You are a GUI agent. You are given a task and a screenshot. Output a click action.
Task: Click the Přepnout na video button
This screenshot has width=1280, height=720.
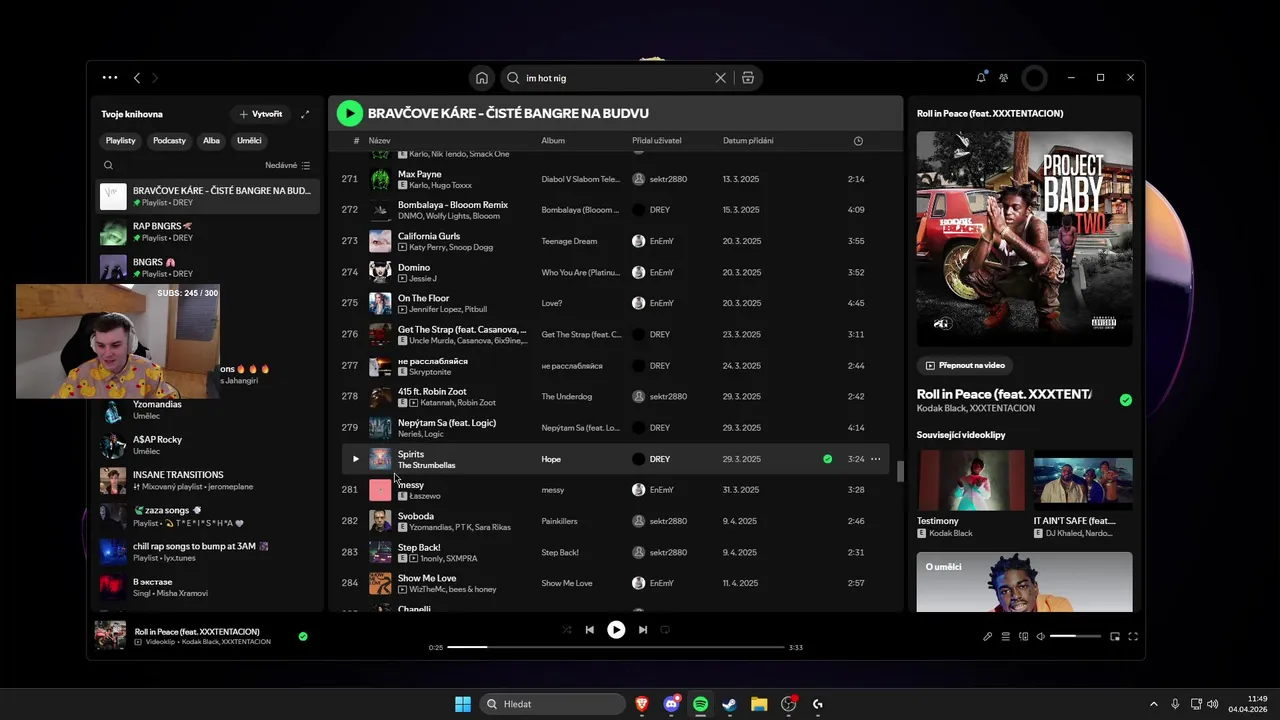click(x=965, y=365)
